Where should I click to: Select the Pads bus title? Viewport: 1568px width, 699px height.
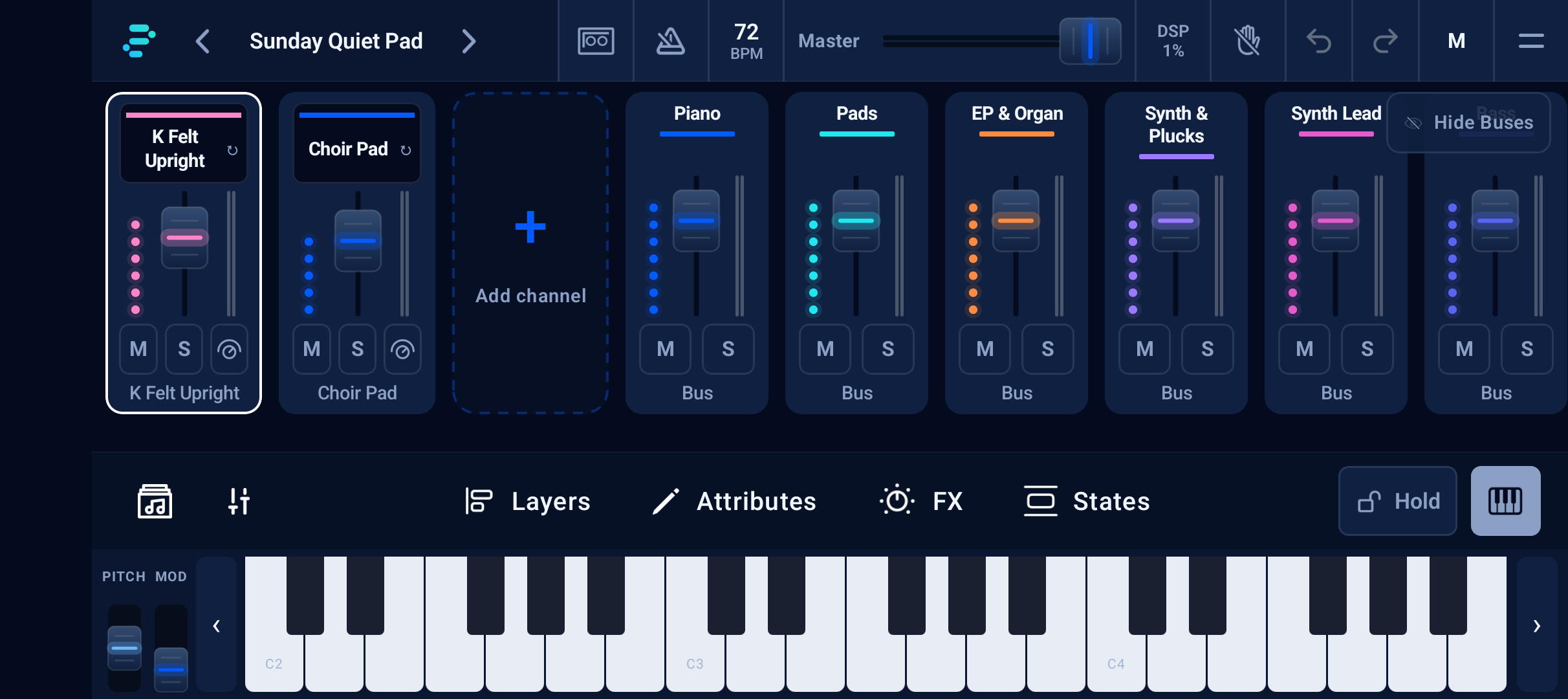[857, 114]
